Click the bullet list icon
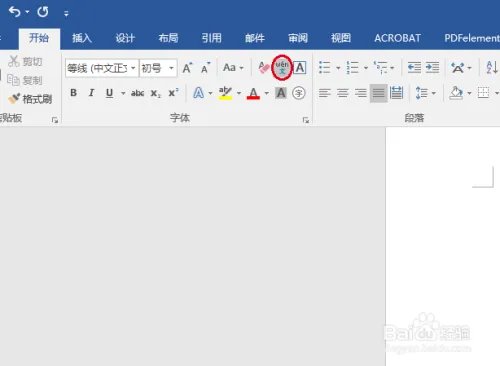Image resolution: width=500 pixels, height=366 pixels. tap(325, 68)
